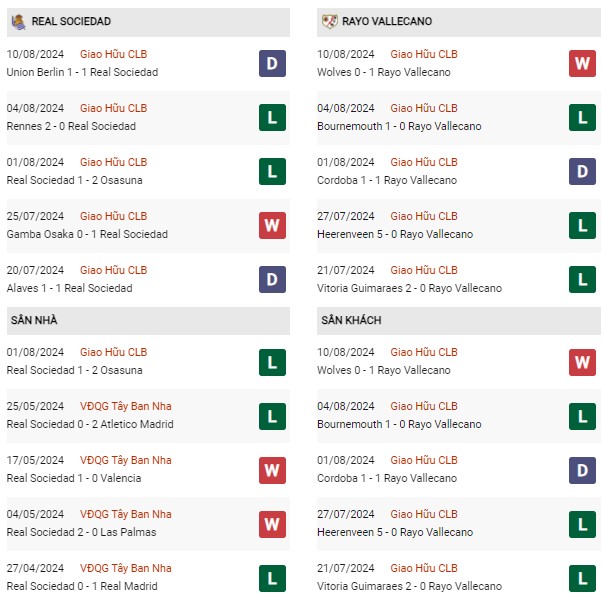
Task: Click the L badge for Heerenveen match under Rayo Vallecano
Action: pyautogui.click(x=582, y=225)
